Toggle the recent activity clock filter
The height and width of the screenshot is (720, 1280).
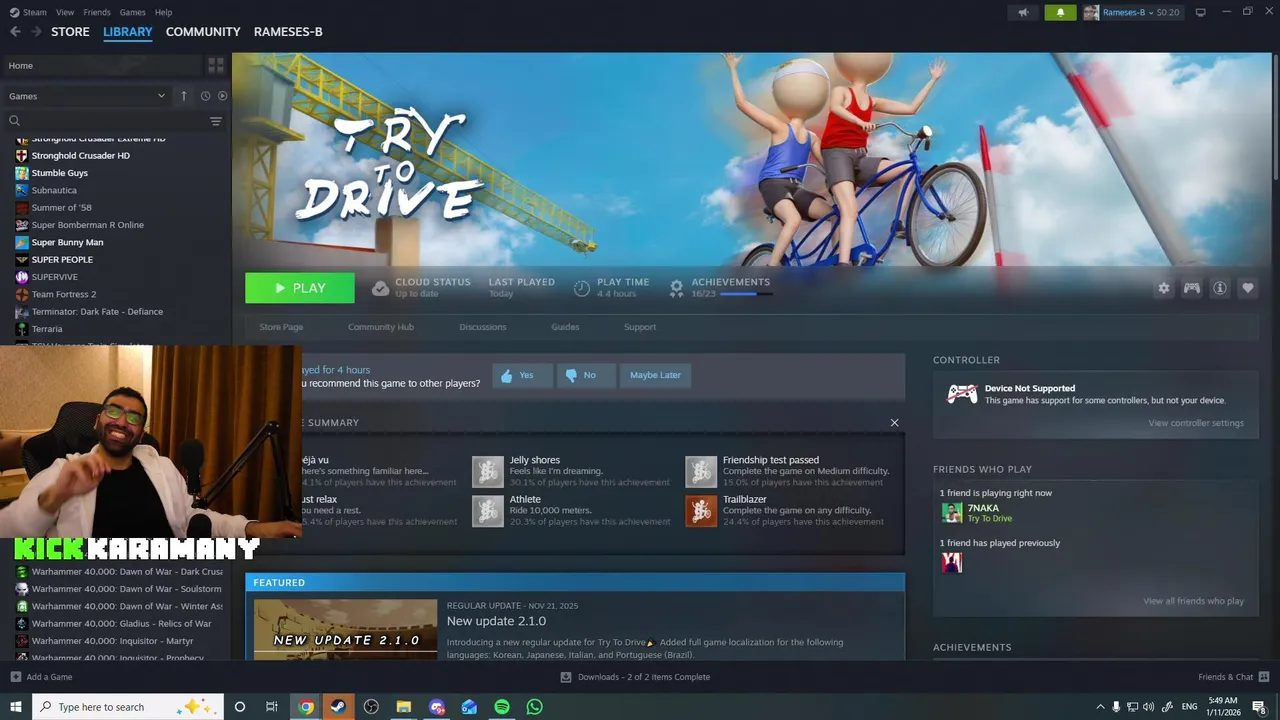[205, 96]
